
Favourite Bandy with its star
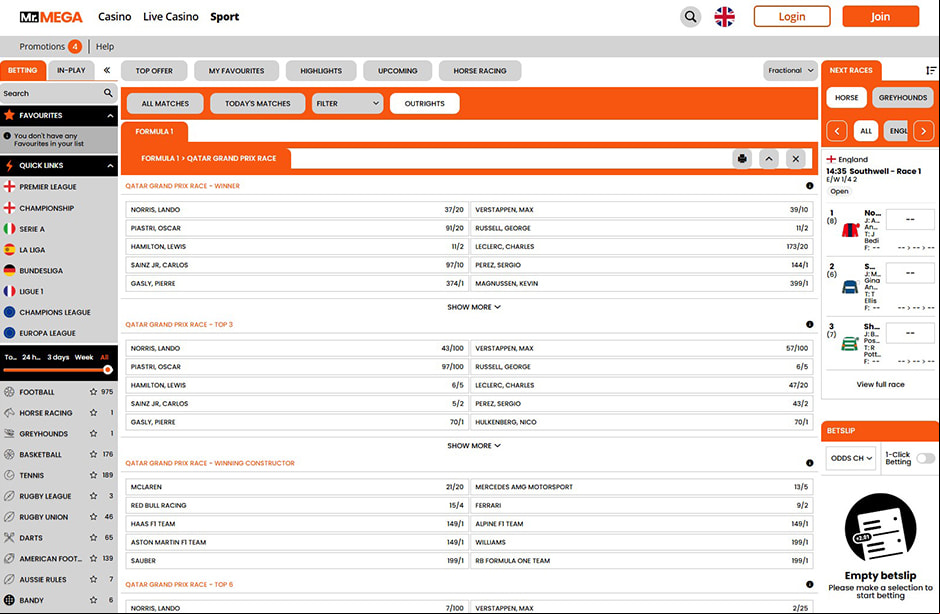(93, 600)
